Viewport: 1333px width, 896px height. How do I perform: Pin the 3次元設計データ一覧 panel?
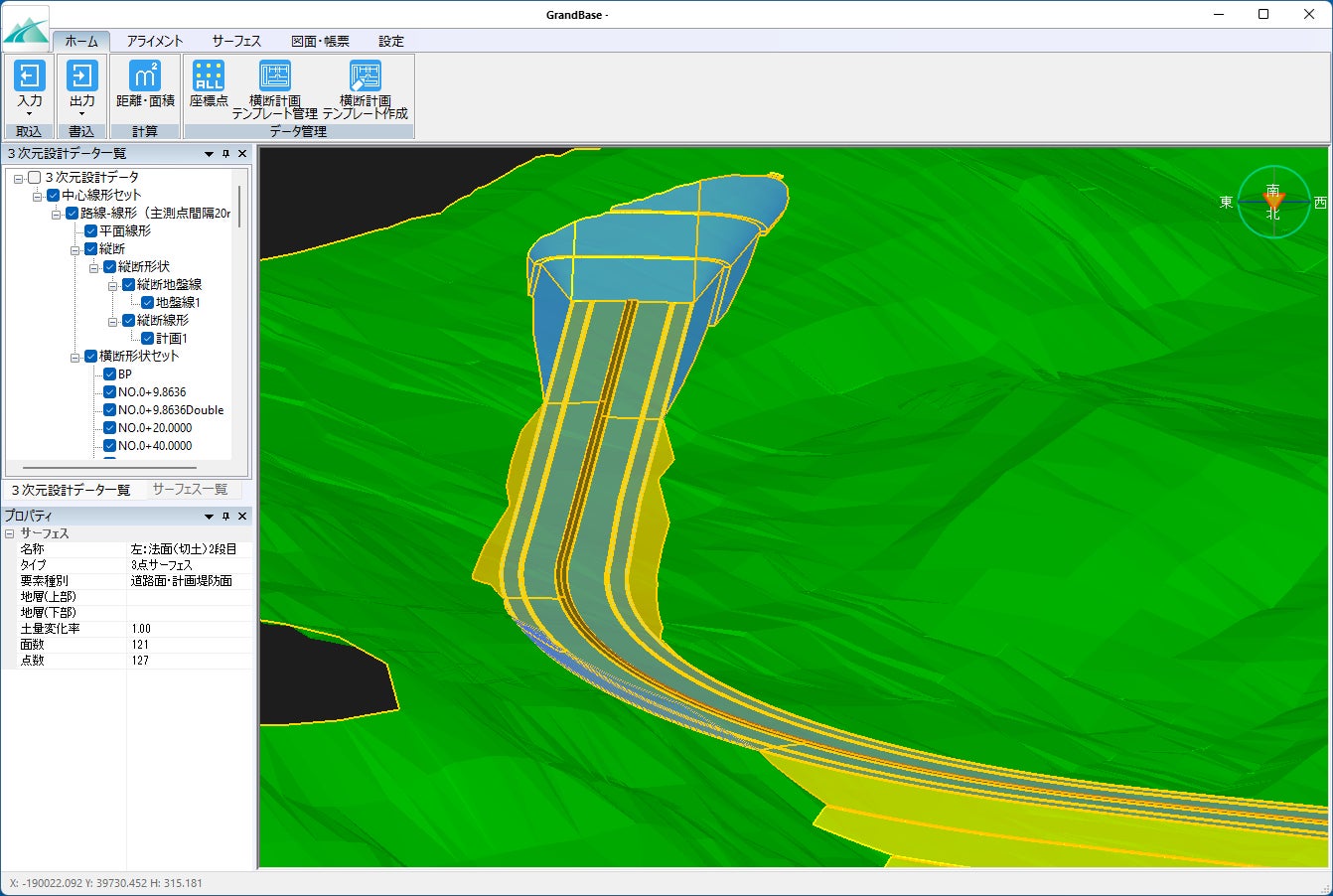(225, 154)
